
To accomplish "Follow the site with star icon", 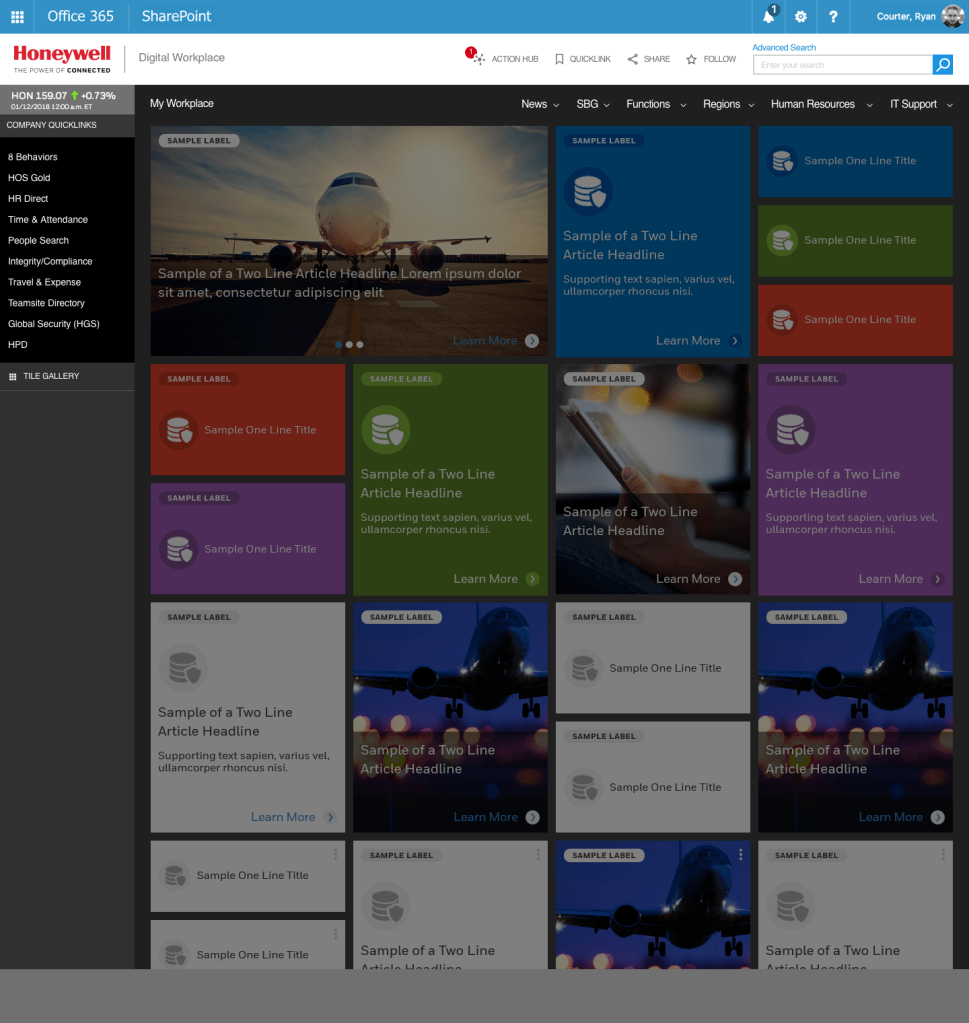I will [x=691, y=59].
